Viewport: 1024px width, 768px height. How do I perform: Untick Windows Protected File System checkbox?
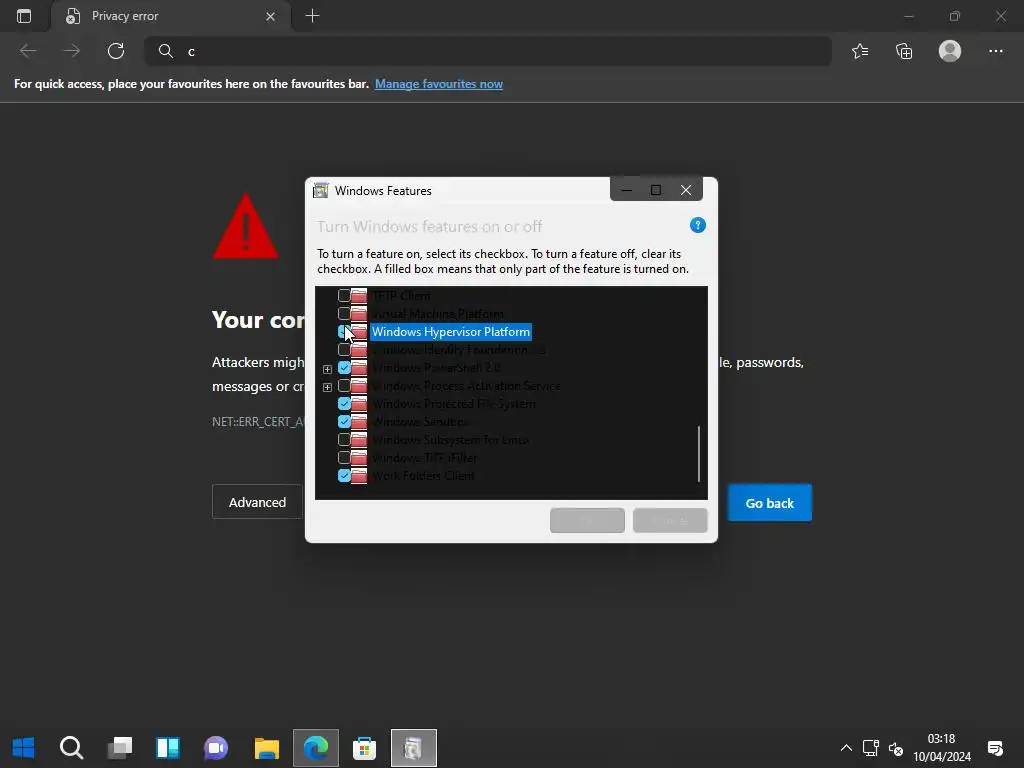(344, 404)
